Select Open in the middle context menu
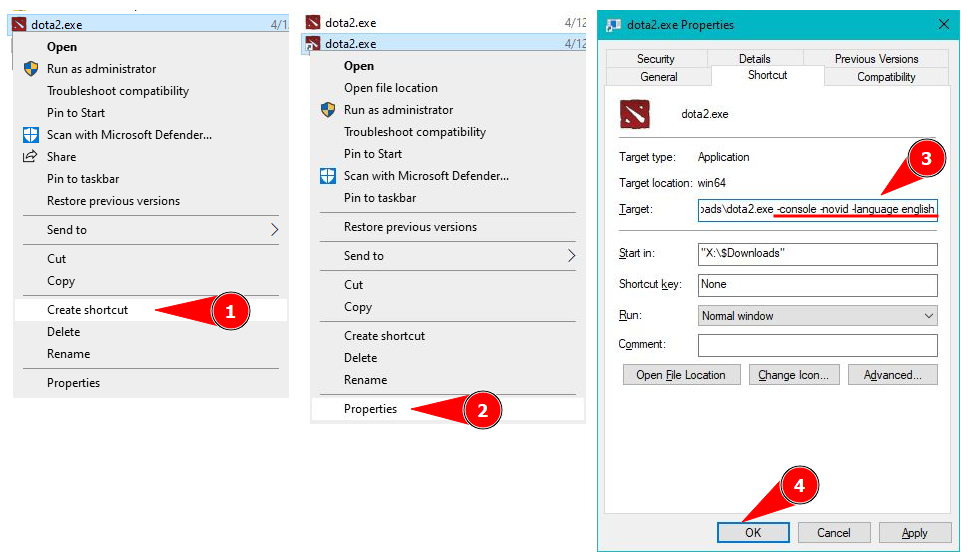Screen dimensions: 968x559 [x=359, y=66]
